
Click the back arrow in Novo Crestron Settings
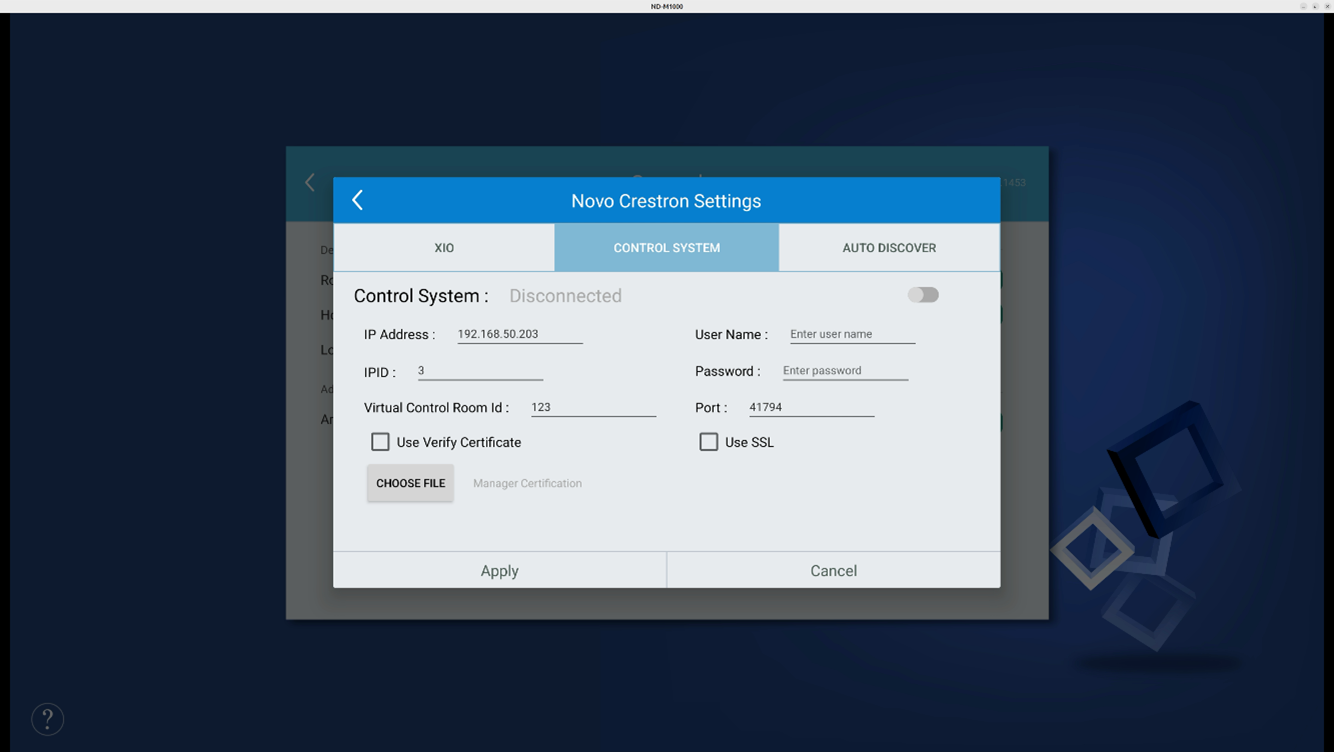click(x=358, y=200)
